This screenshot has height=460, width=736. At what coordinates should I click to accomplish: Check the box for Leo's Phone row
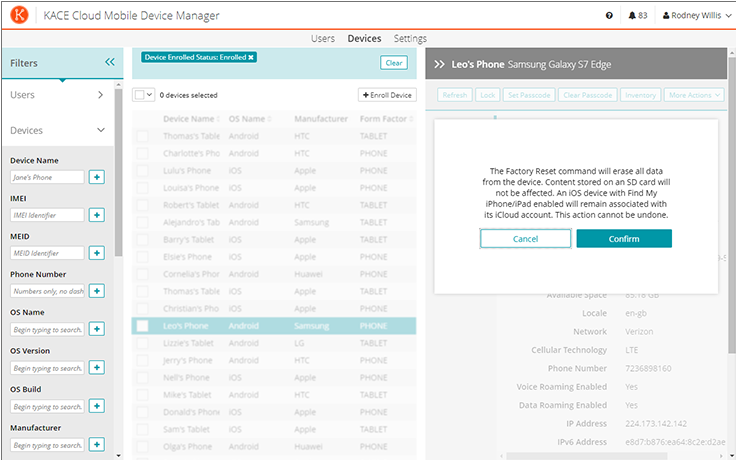tap(142, 326)
